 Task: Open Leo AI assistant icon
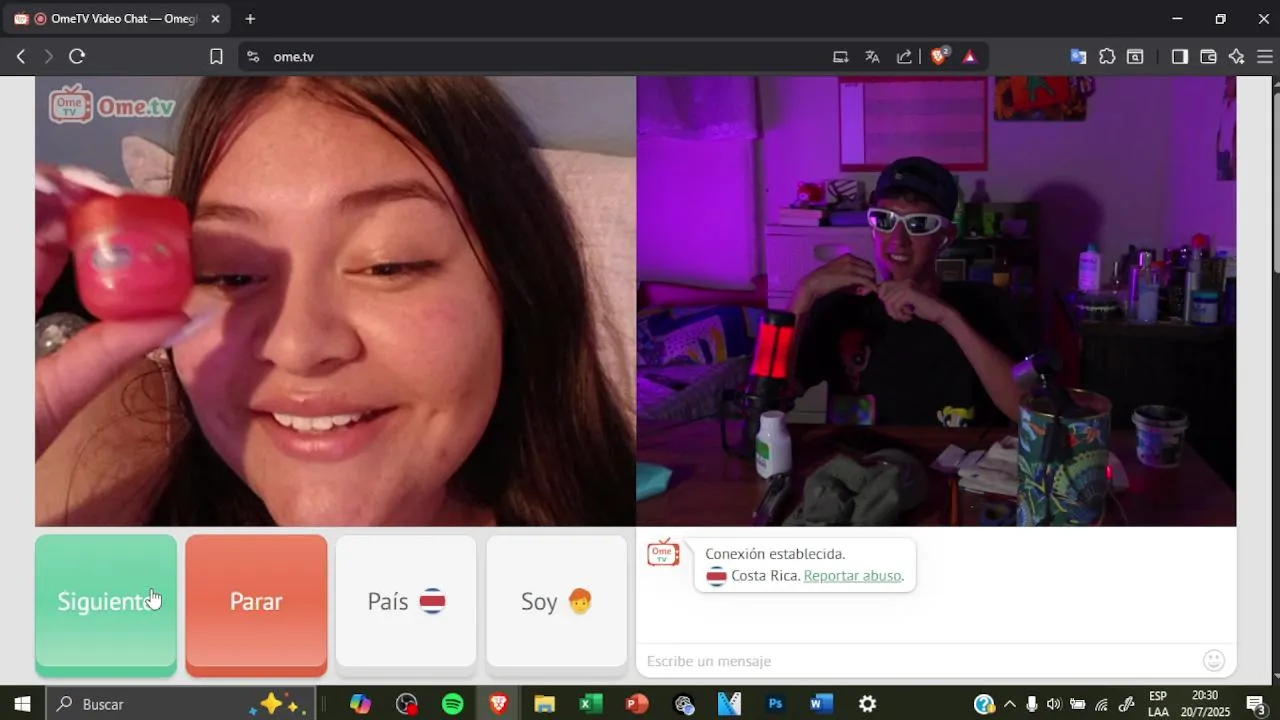(x=1237, y=57)
